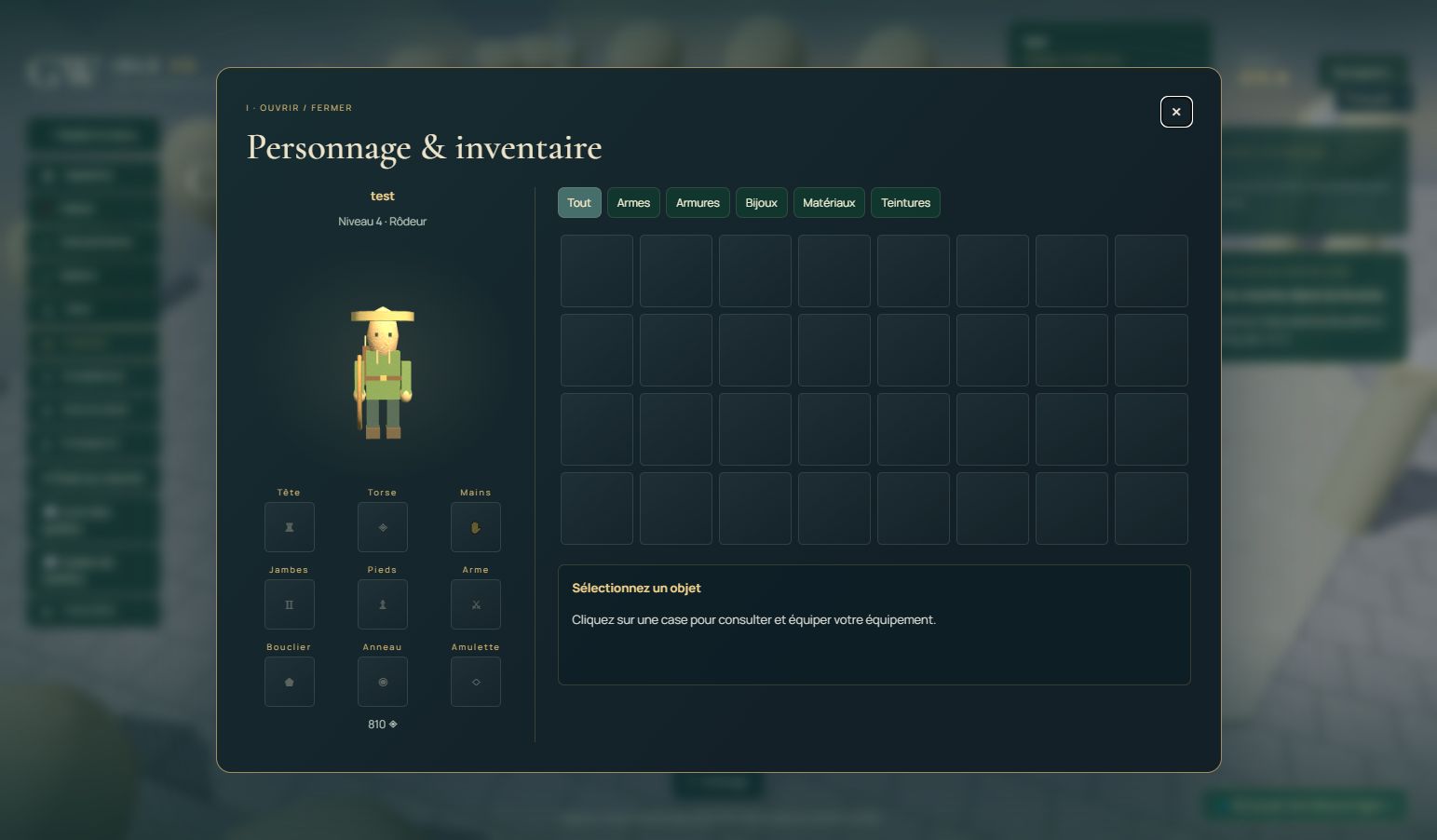Click the character name test
The height and width of the screenshot is (840, 1437).
point(382,196)
